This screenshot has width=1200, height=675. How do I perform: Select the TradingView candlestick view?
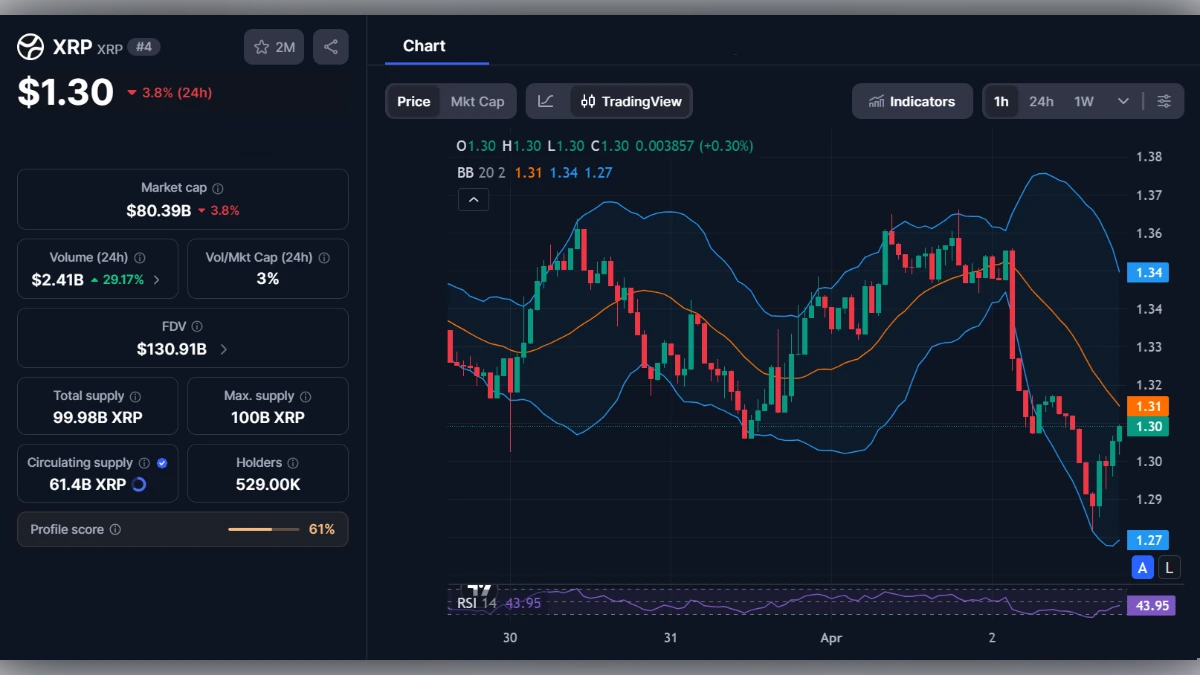click(631, 101)
